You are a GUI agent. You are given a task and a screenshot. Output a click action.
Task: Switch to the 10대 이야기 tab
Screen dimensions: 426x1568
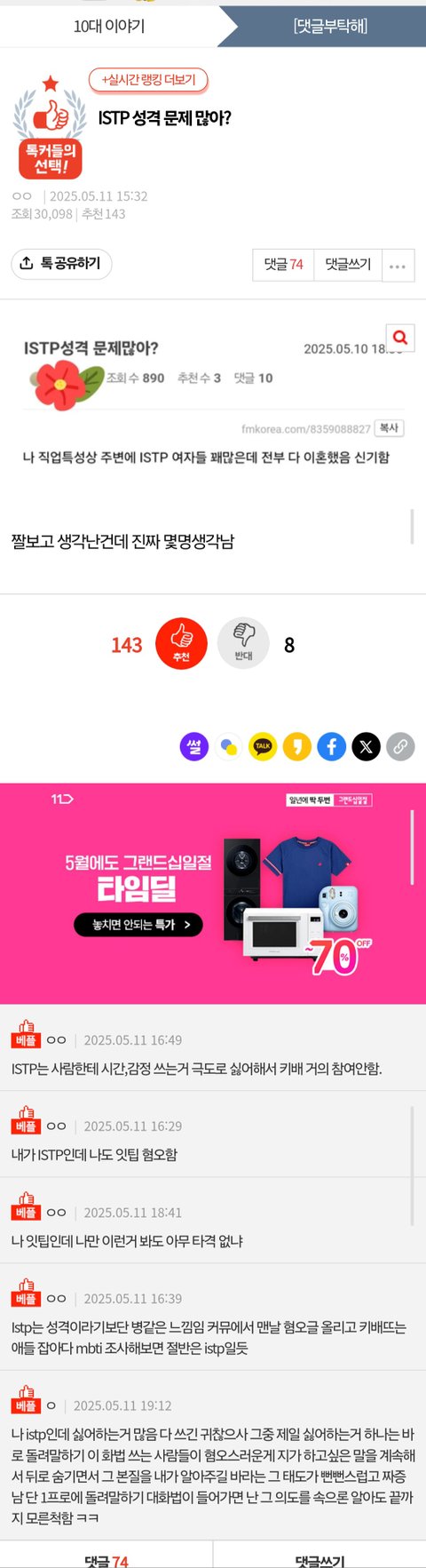tap(109, 26)
